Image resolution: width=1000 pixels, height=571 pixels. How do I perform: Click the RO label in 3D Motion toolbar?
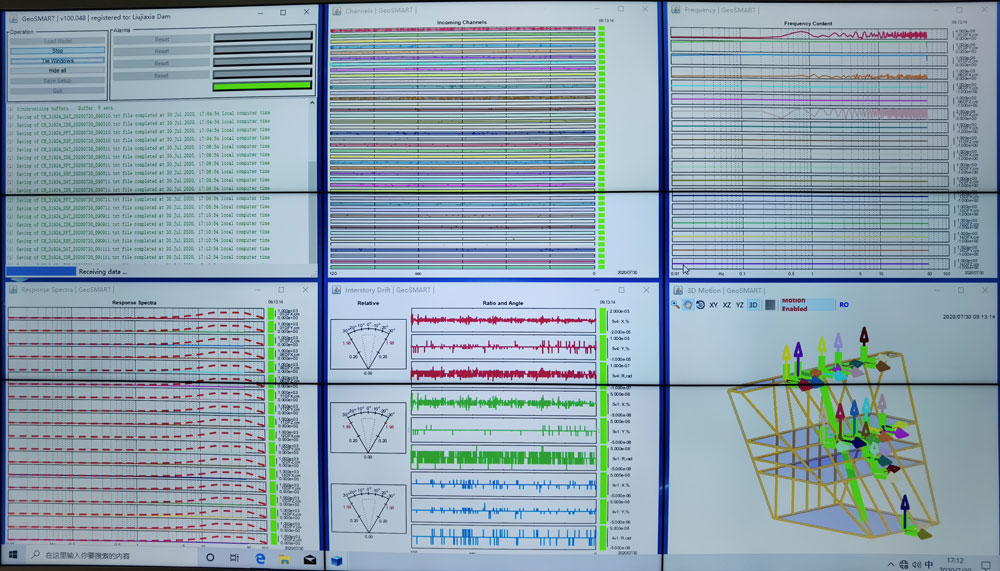[x=844, y=304]
